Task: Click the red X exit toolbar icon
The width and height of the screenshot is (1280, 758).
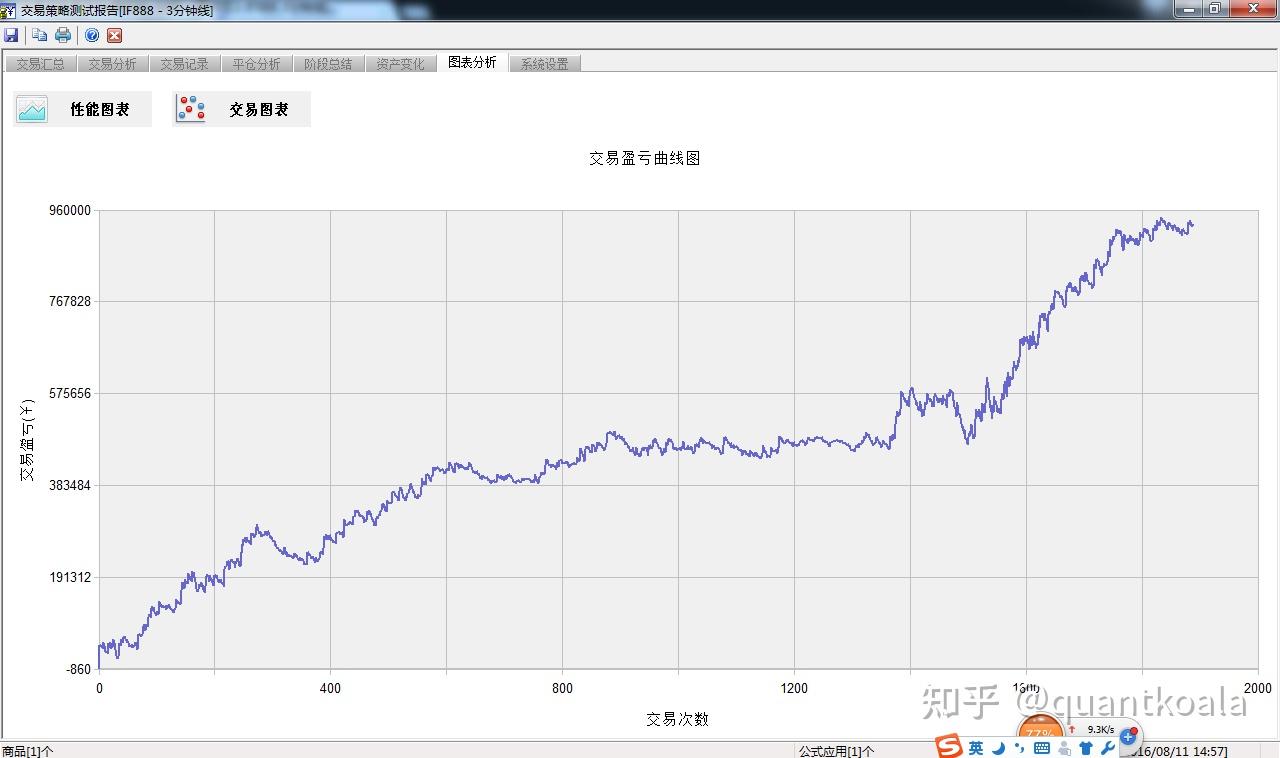Action: 114,35
